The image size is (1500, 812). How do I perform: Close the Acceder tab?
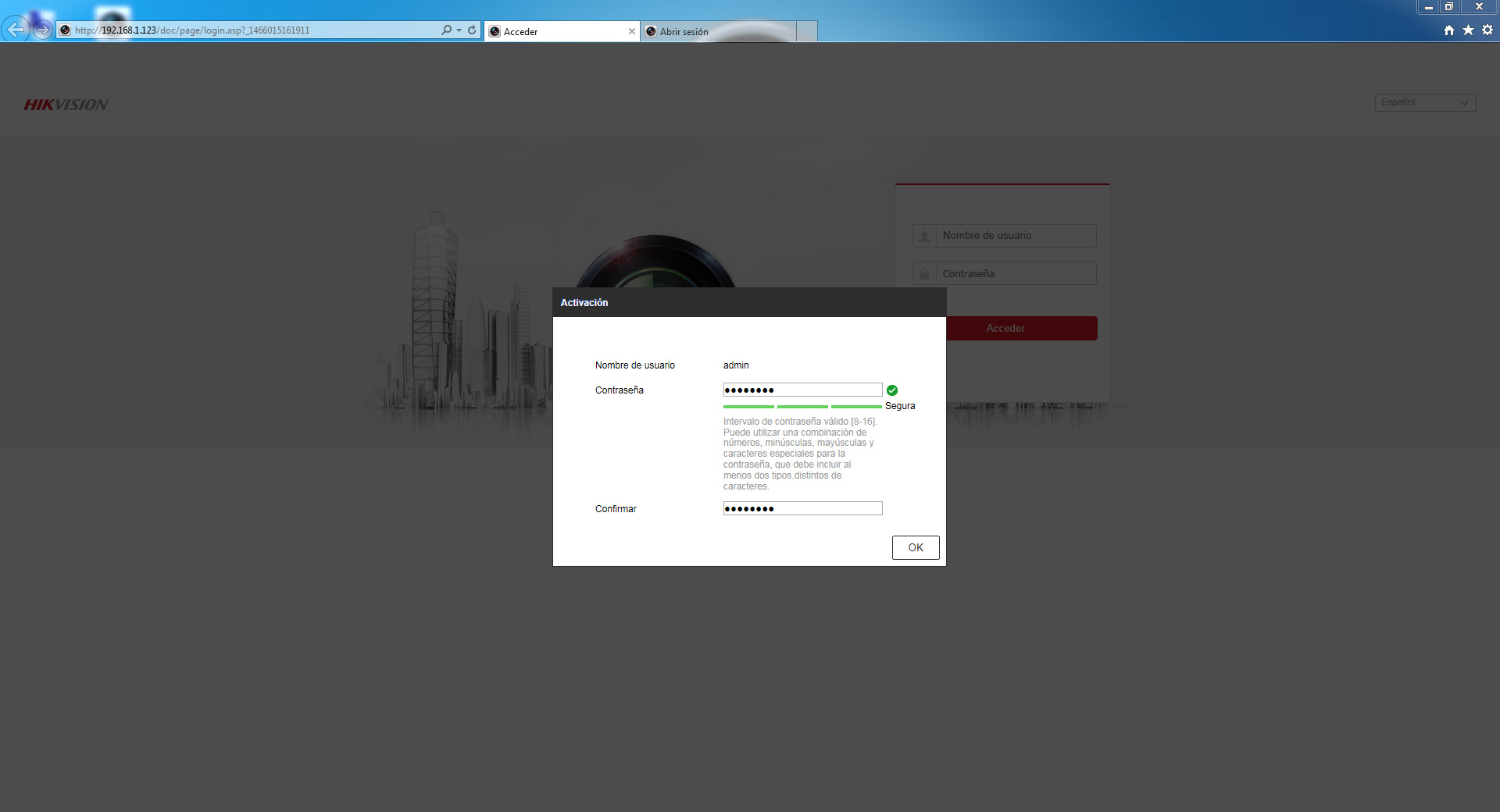632,31
